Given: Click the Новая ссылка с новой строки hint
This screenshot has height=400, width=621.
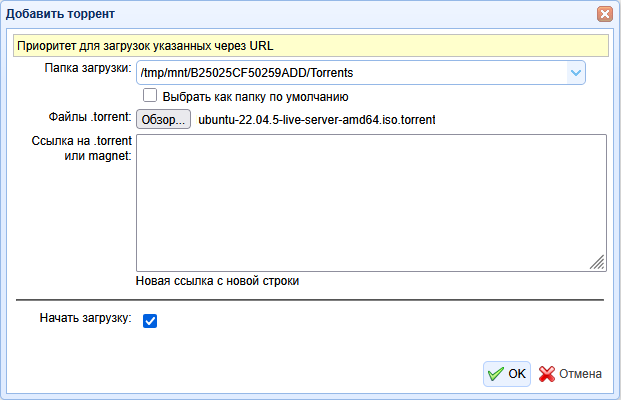Looking at the screenshot, I should (x=218, y=281).
